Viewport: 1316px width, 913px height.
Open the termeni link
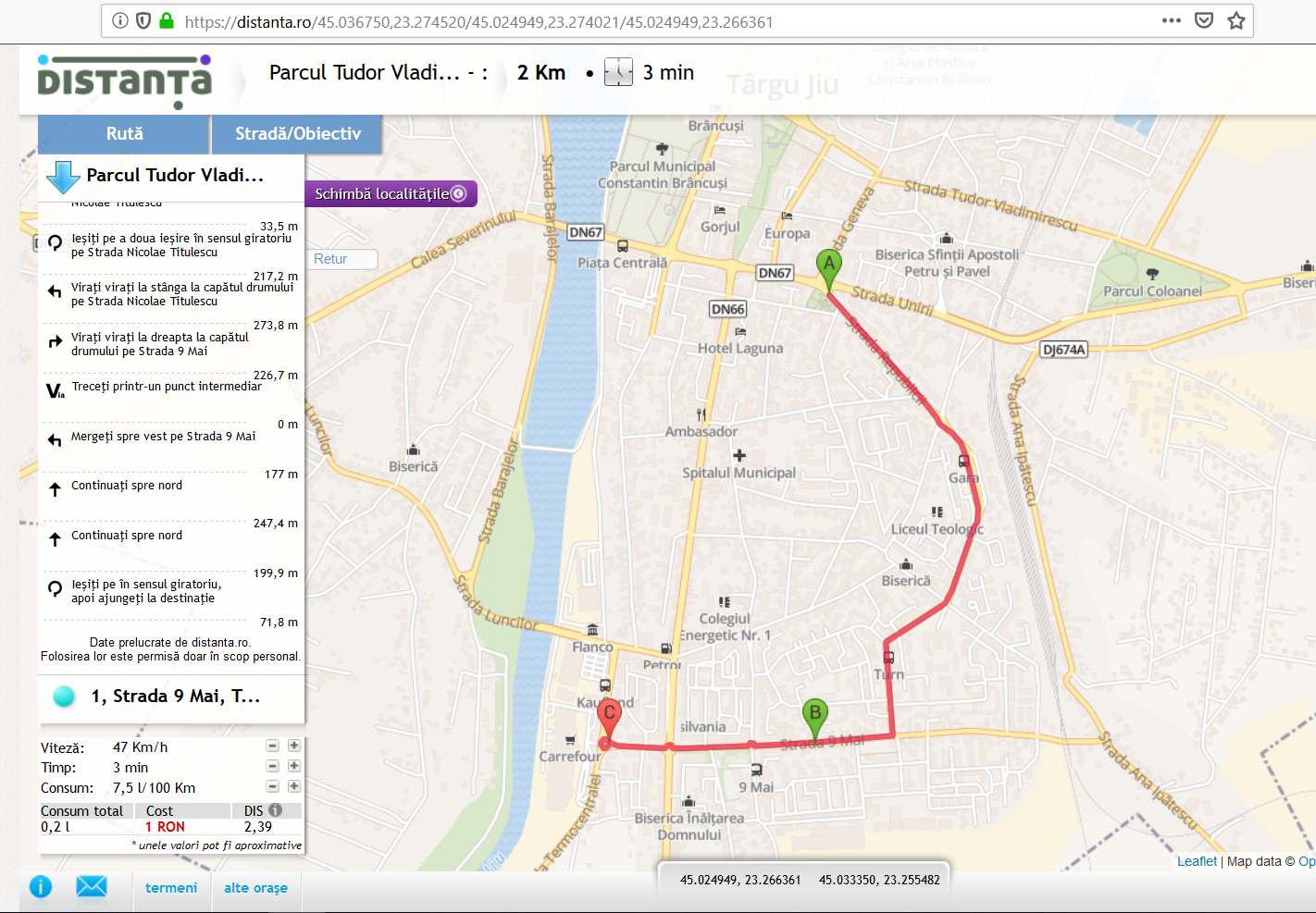[171, 888]
